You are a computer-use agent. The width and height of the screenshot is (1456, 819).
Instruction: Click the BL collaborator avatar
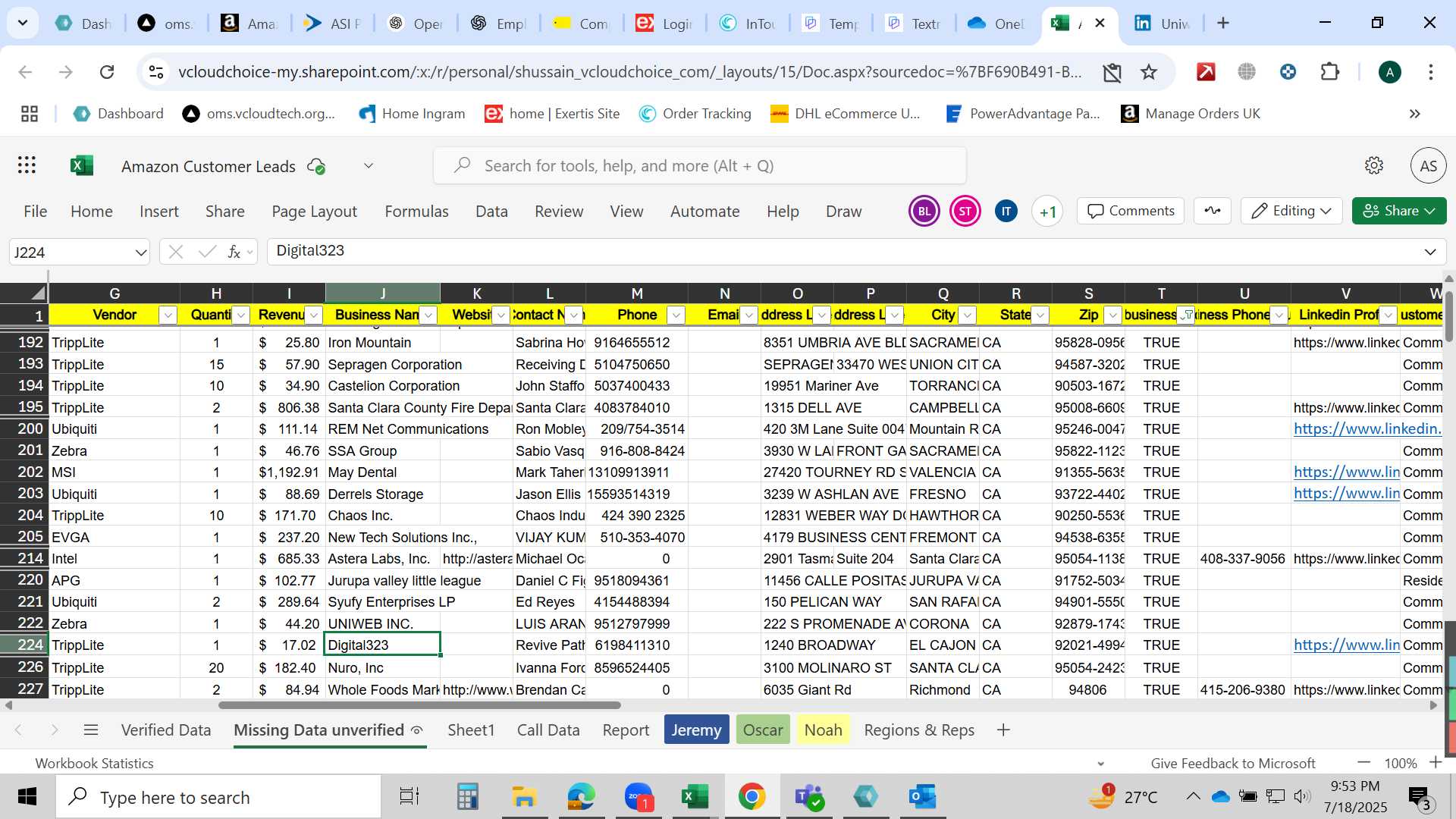[x=924, y=212]
